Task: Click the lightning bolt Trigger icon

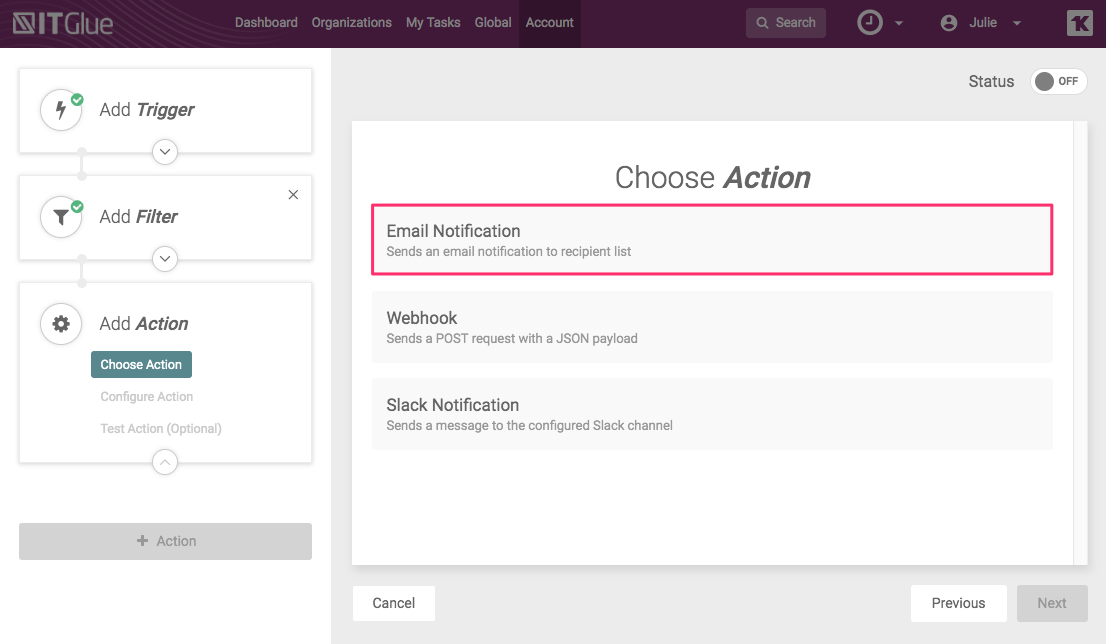Action: tap(61, 110)
